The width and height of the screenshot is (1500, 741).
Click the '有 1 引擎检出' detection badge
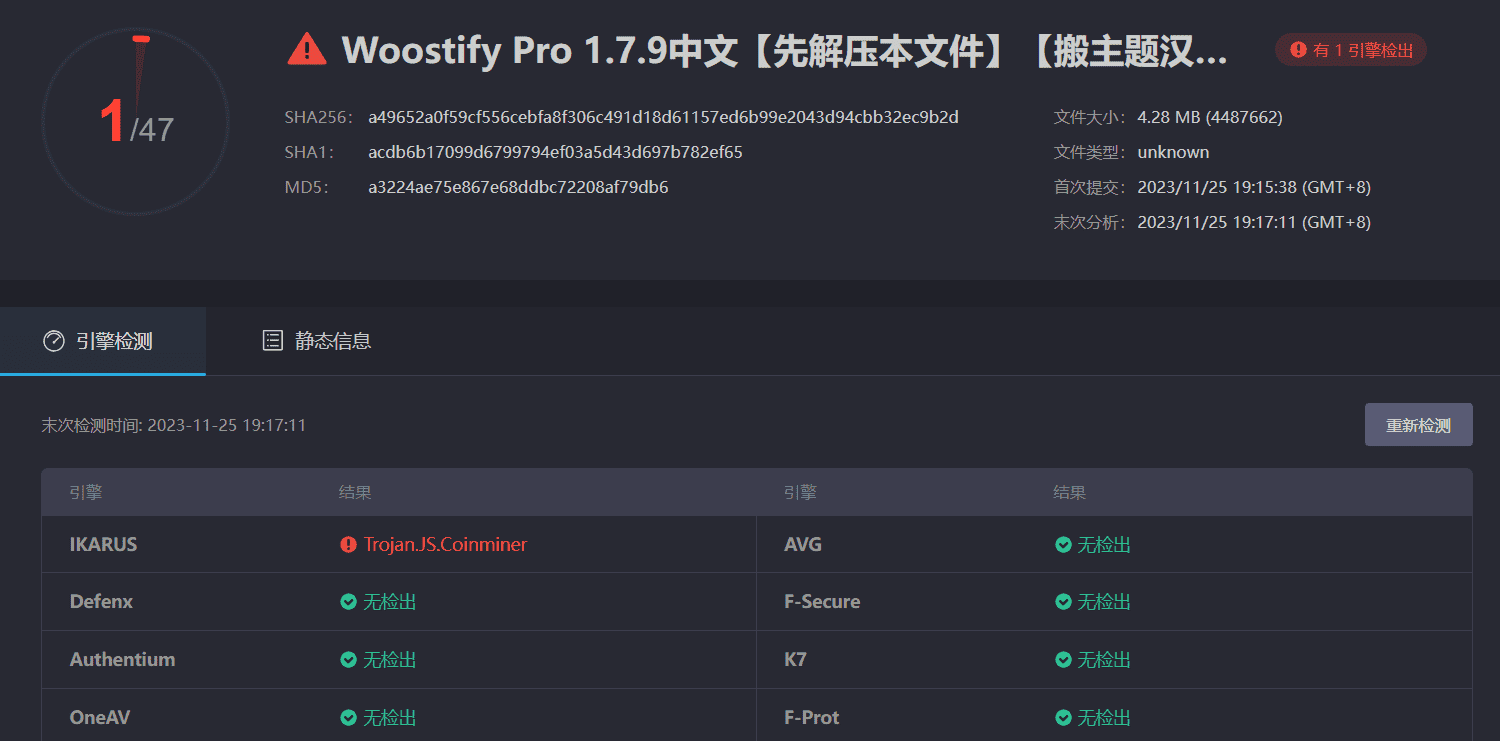(x=1351, y=49)
